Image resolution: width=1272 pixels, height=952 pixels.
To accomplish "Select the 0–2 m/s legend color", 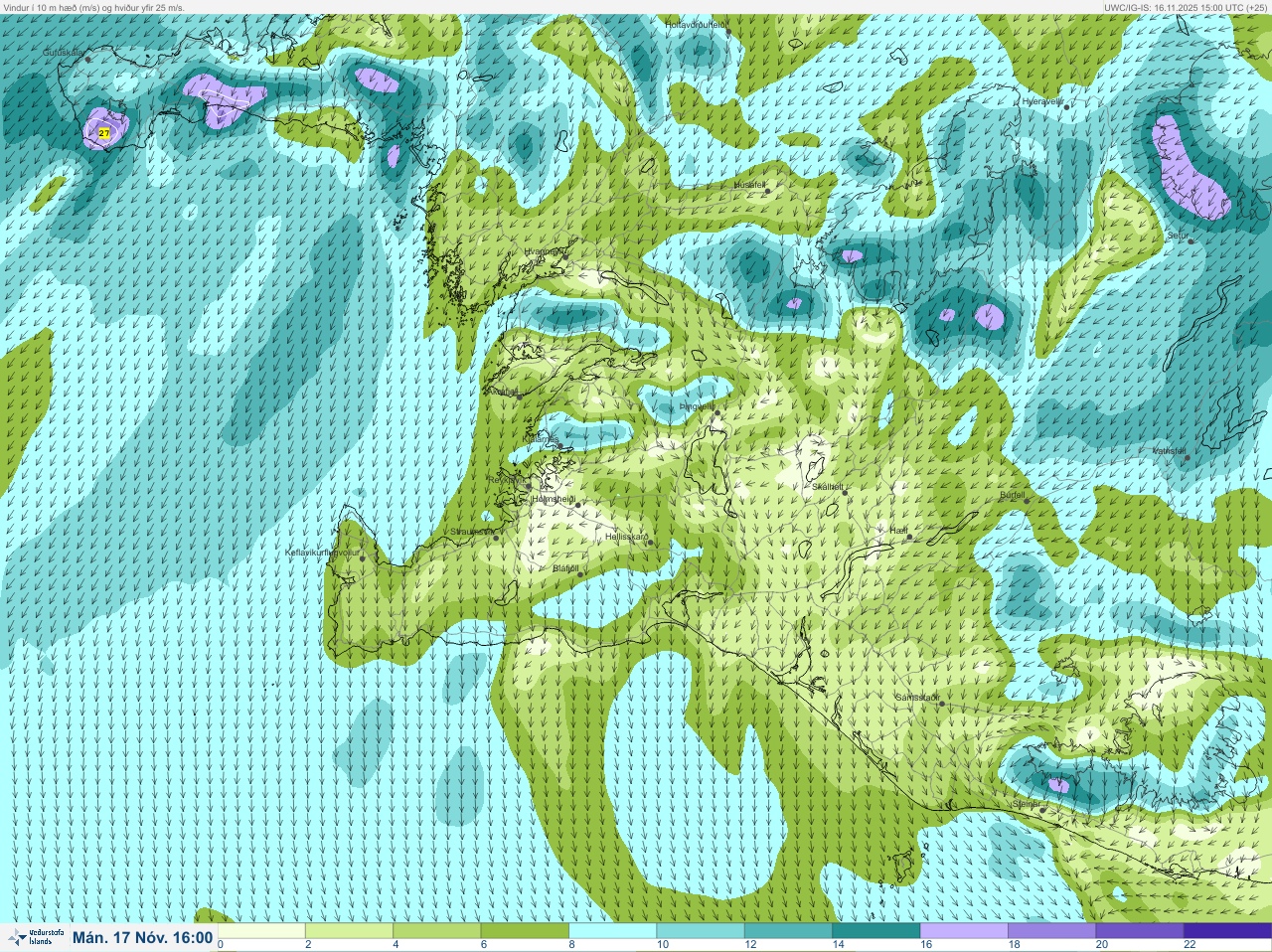I will [262, 931].
